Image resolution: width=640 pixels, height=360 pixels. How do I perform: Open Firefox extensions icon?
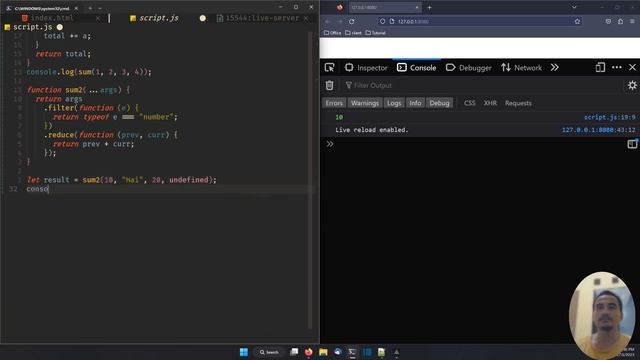click(x=620, y=21)
